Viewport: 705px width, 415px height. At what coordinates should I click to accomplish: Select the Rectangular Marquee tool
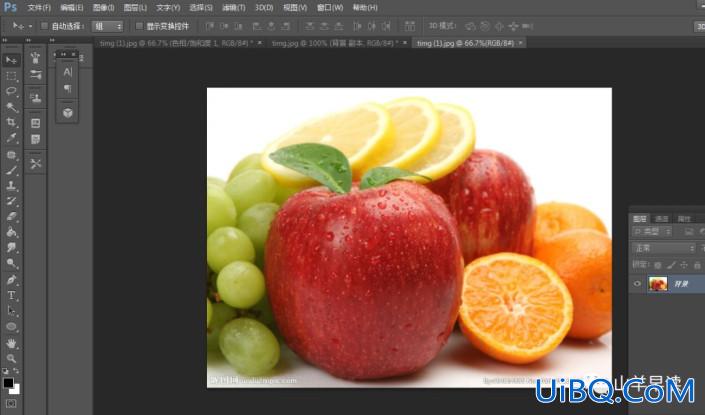point(11,76)
